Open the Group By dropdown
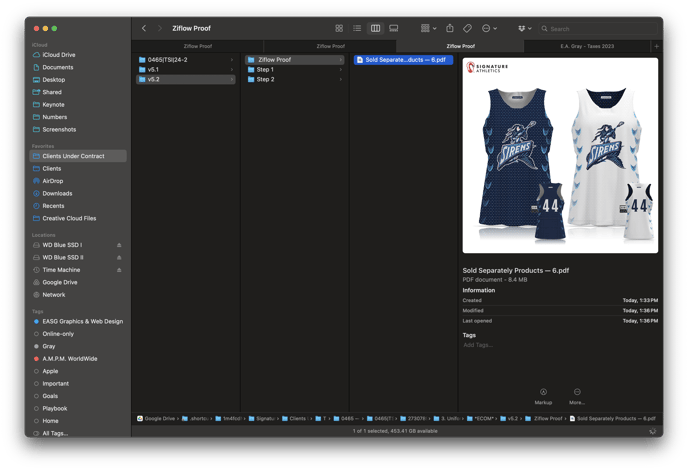This screenshot has height=470, width=688. pyautogui.click(x=428, y=29)
